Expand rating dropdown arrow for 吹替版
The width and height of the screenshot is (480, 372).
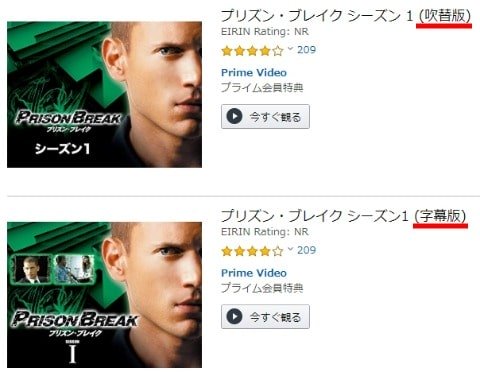click(290, 49)
